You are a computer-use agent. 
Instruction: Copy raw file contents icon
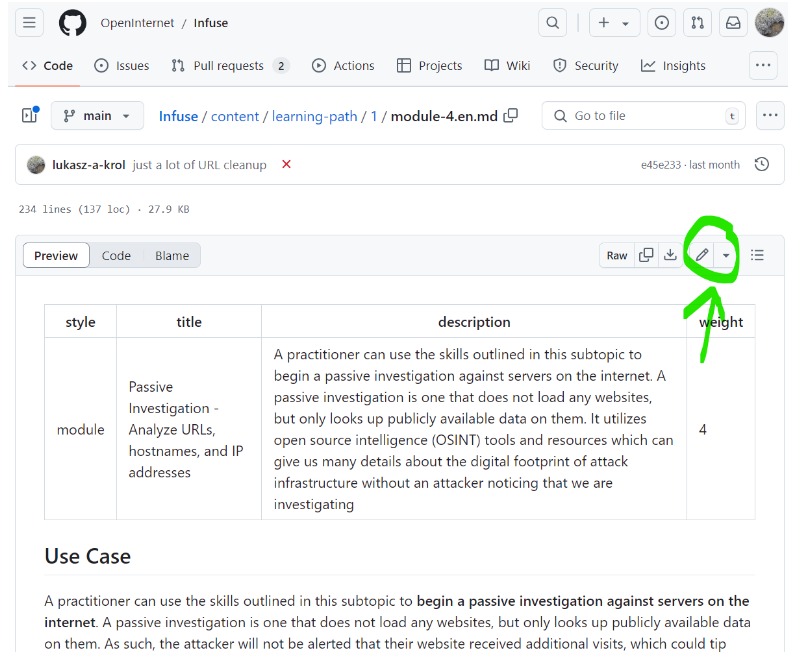tap(646, 255)
